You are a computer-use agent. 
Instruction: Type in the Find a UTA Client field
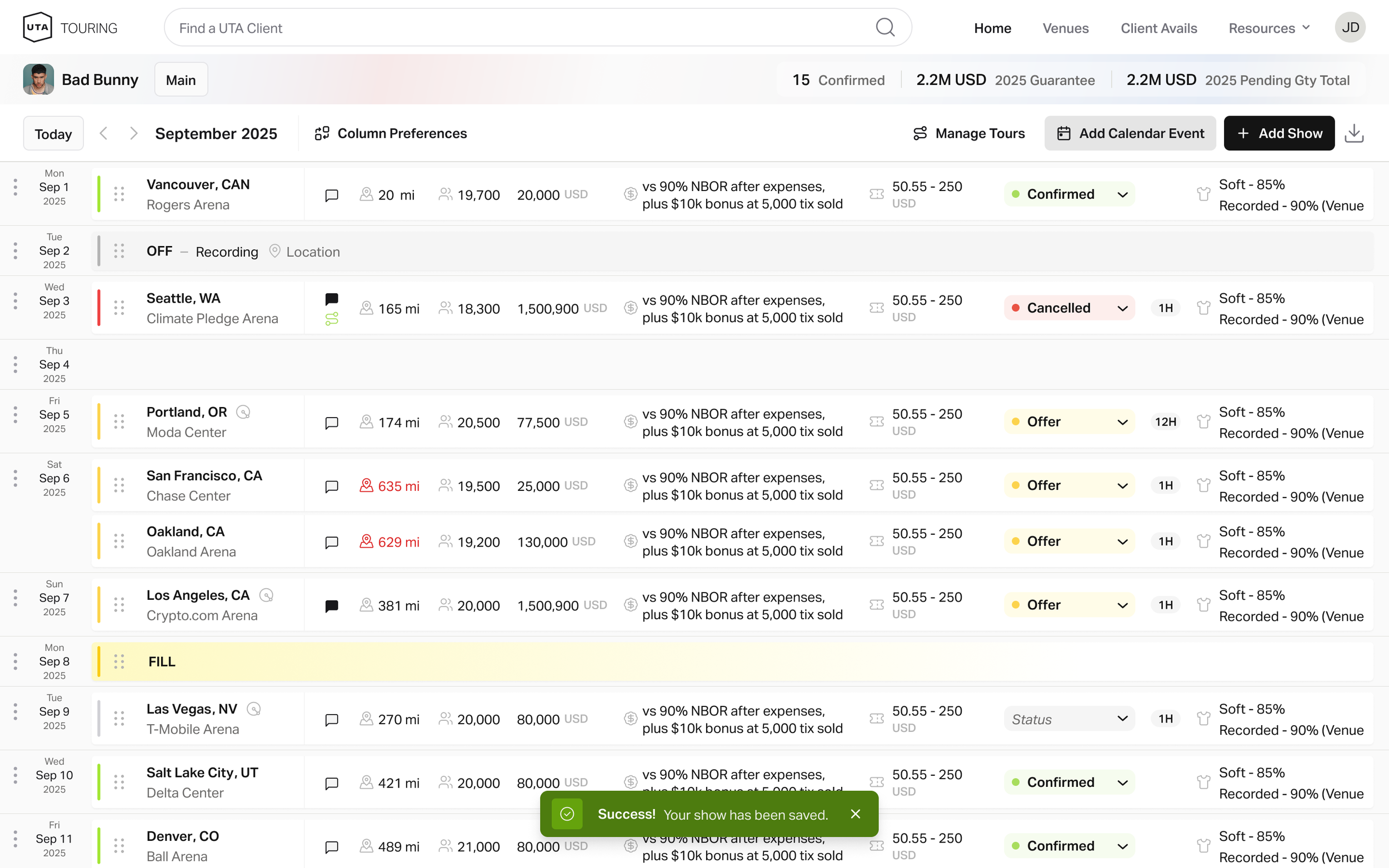517,28
